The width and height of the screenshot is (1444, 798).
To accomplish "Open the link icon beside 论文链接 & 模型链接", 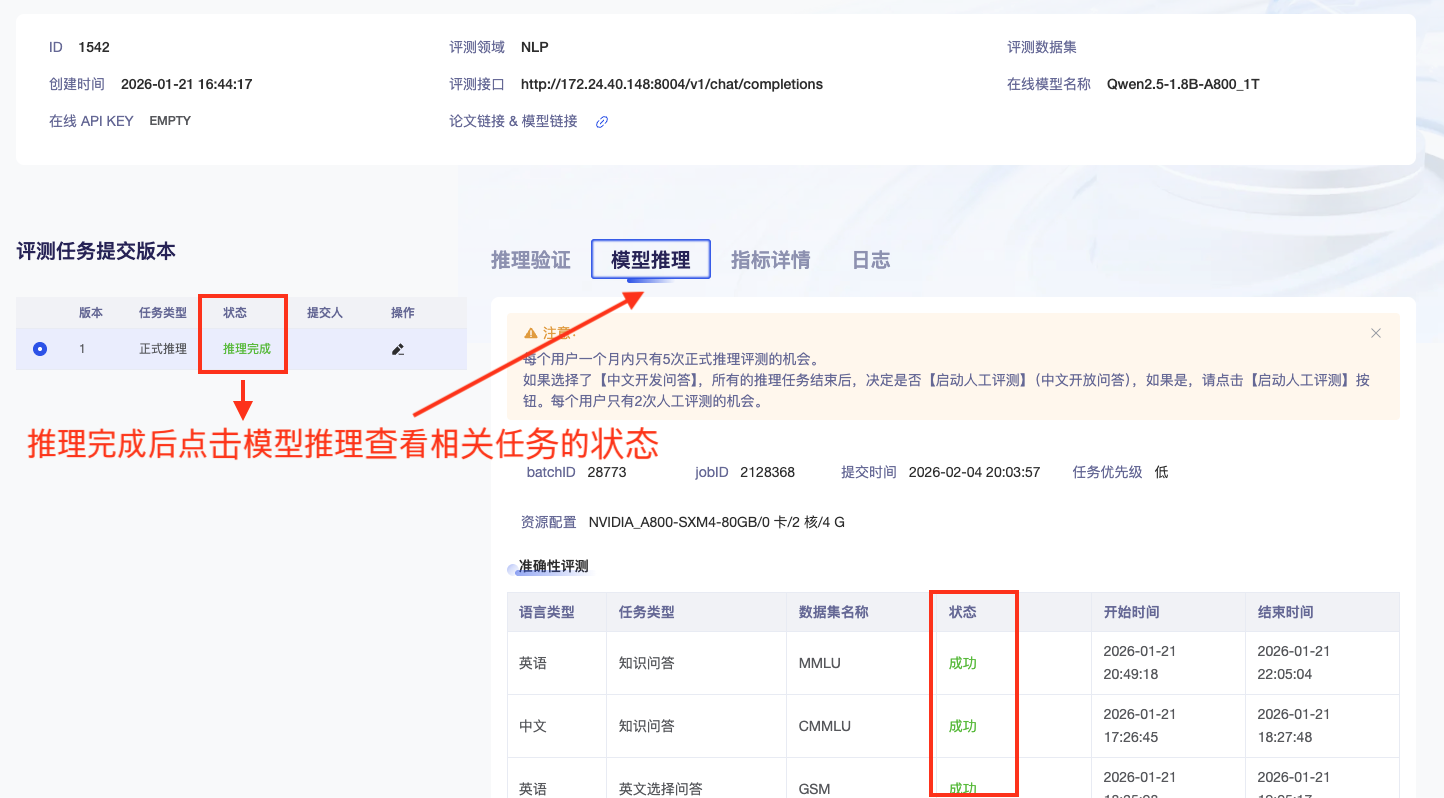I will point(600,121).
